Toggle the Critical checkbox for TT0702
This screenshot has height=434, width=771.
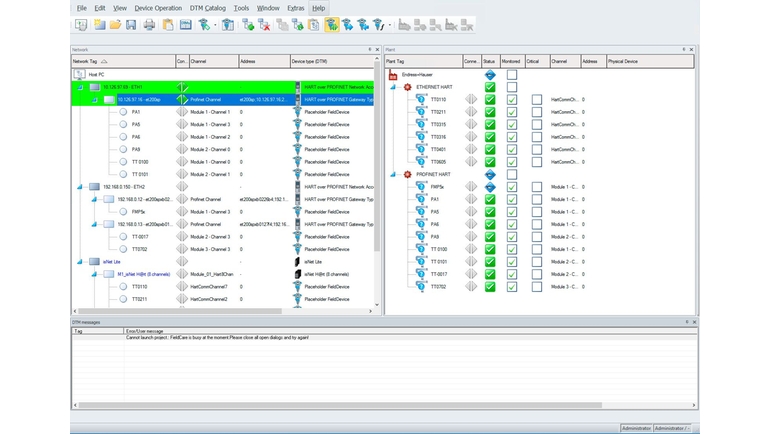coord(537,287)
